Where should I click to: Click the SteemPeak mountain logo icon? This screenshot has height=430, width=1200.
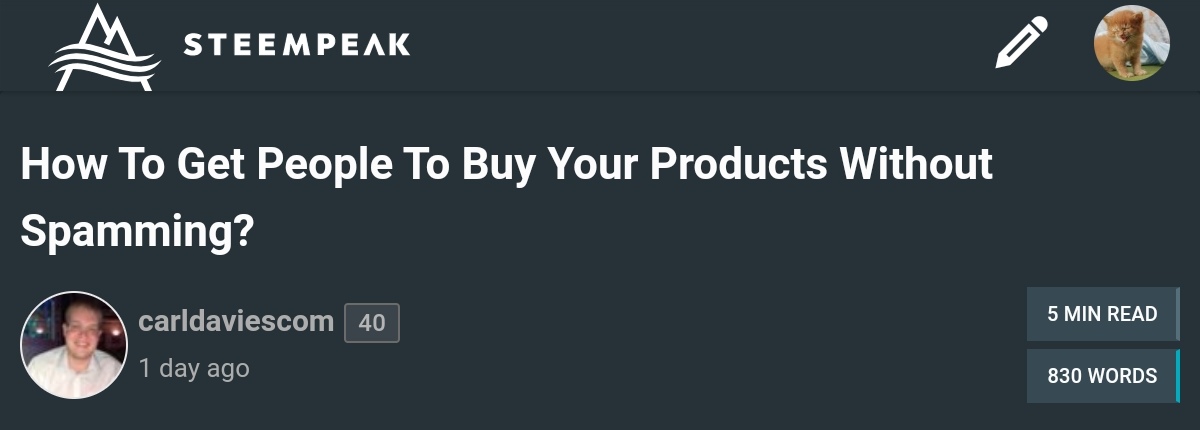click(x=104, y=48)
